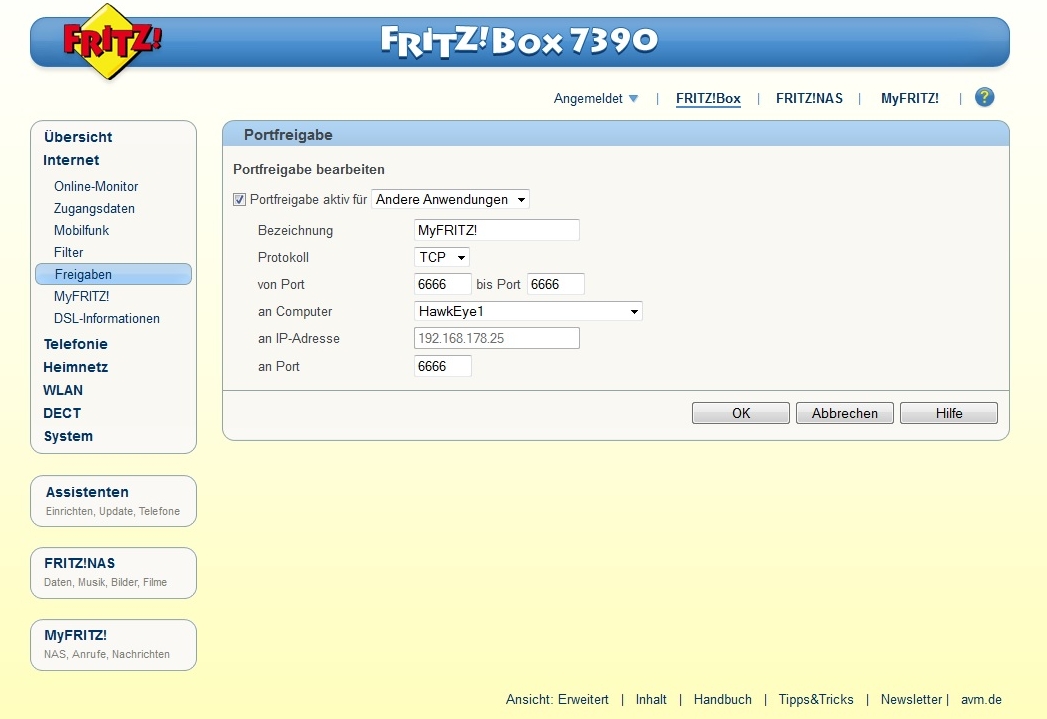This screenshot has width=1047, height=719.
Task: Confirm with the OK button
Action: (x=741, y=413)
